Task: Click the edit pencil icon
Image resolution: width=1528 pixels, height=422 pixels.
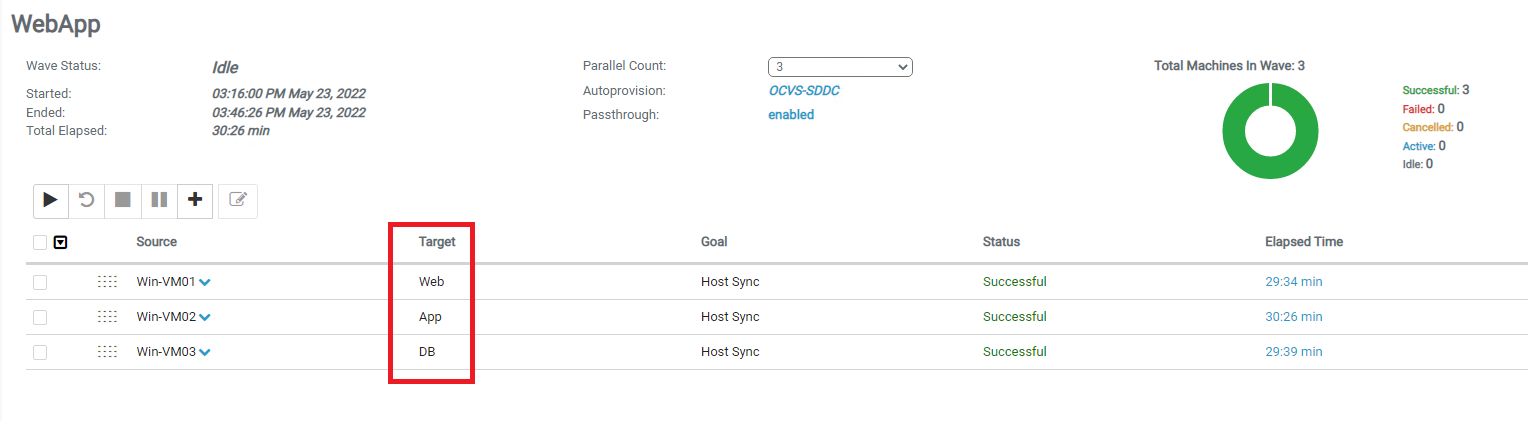Action: 238,200
